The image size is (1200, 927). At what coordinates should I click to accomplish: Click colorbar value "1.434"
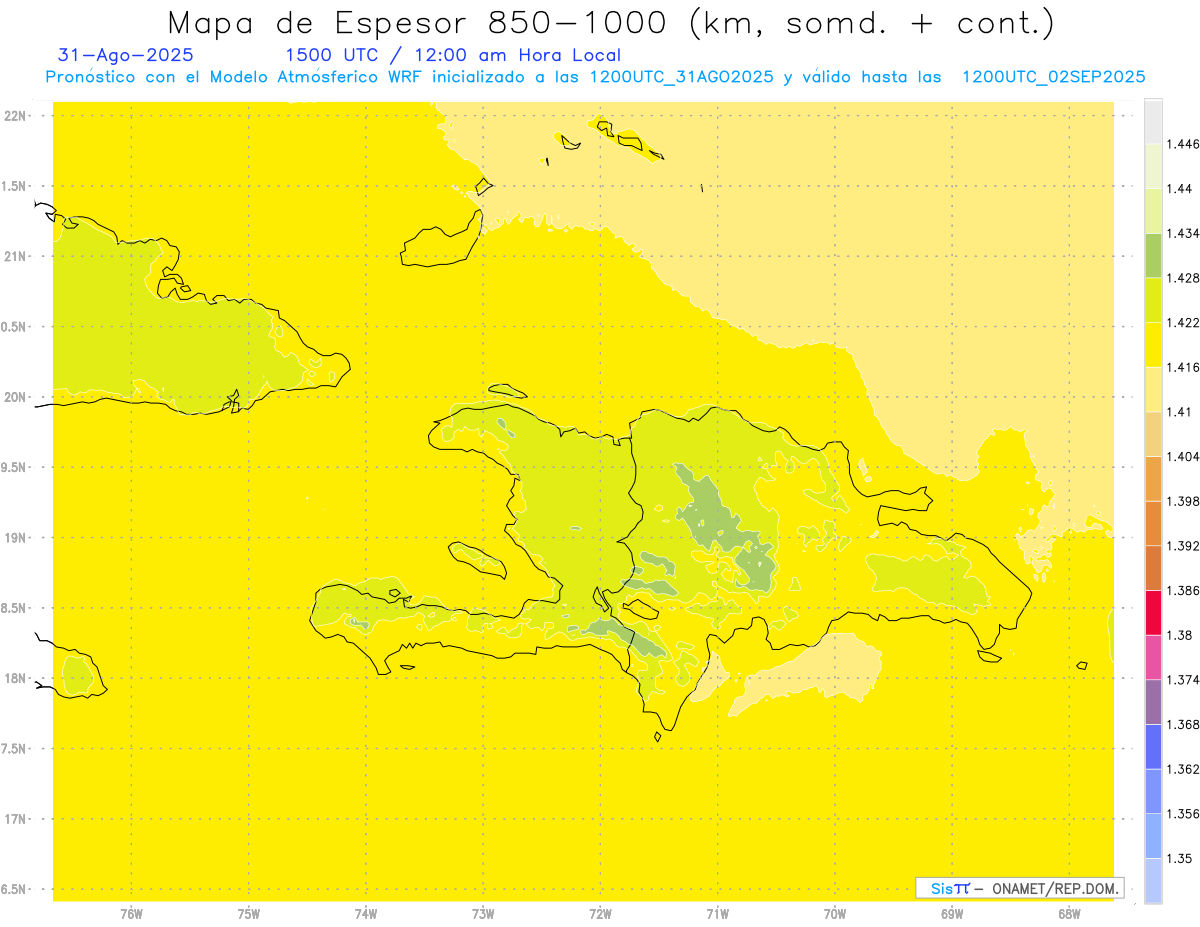[x=1183, y=233]
